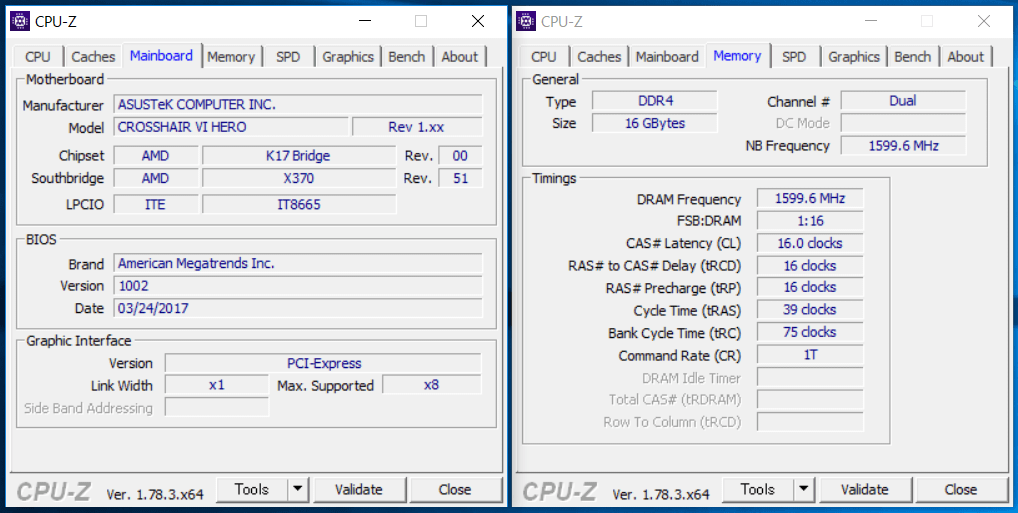The height and width of the screenshot is (513, 1018).
Task: Click Southbridge AMD vendor field
Action: point(156,178)
